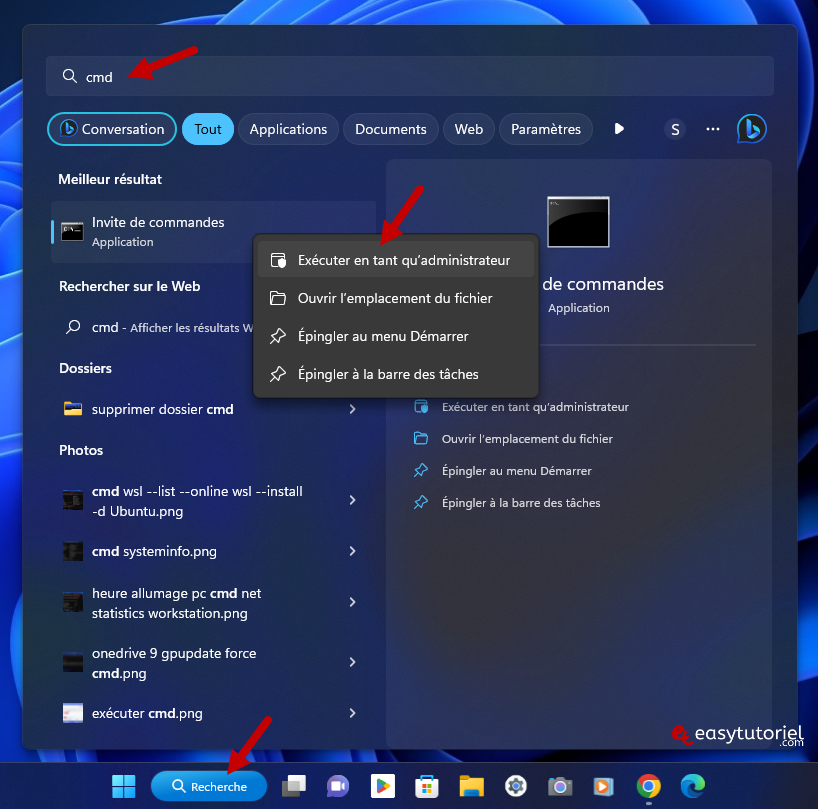Image resolution: width=818 pixels, height=809 pixels.
Task: Select the Tout filter tab
Action: coord(208,129)
